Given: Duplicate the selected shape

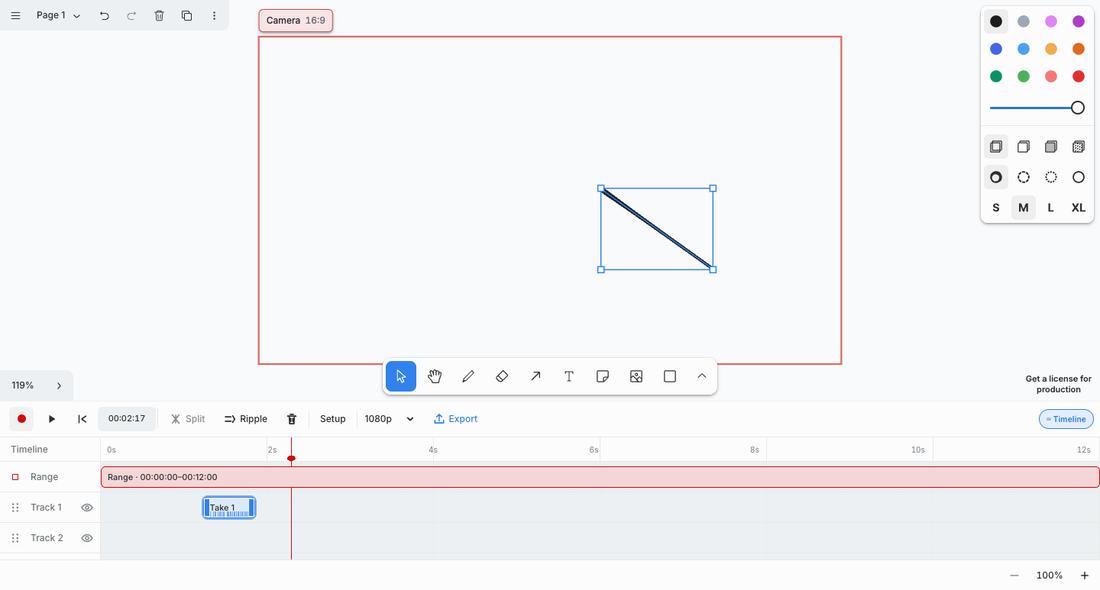Looking at the screenshot, I should point(187,15).
